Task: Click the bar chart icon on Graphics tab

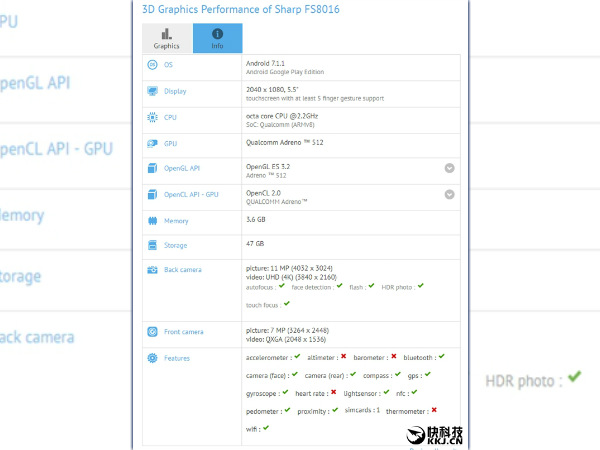Action: point(166,34)
